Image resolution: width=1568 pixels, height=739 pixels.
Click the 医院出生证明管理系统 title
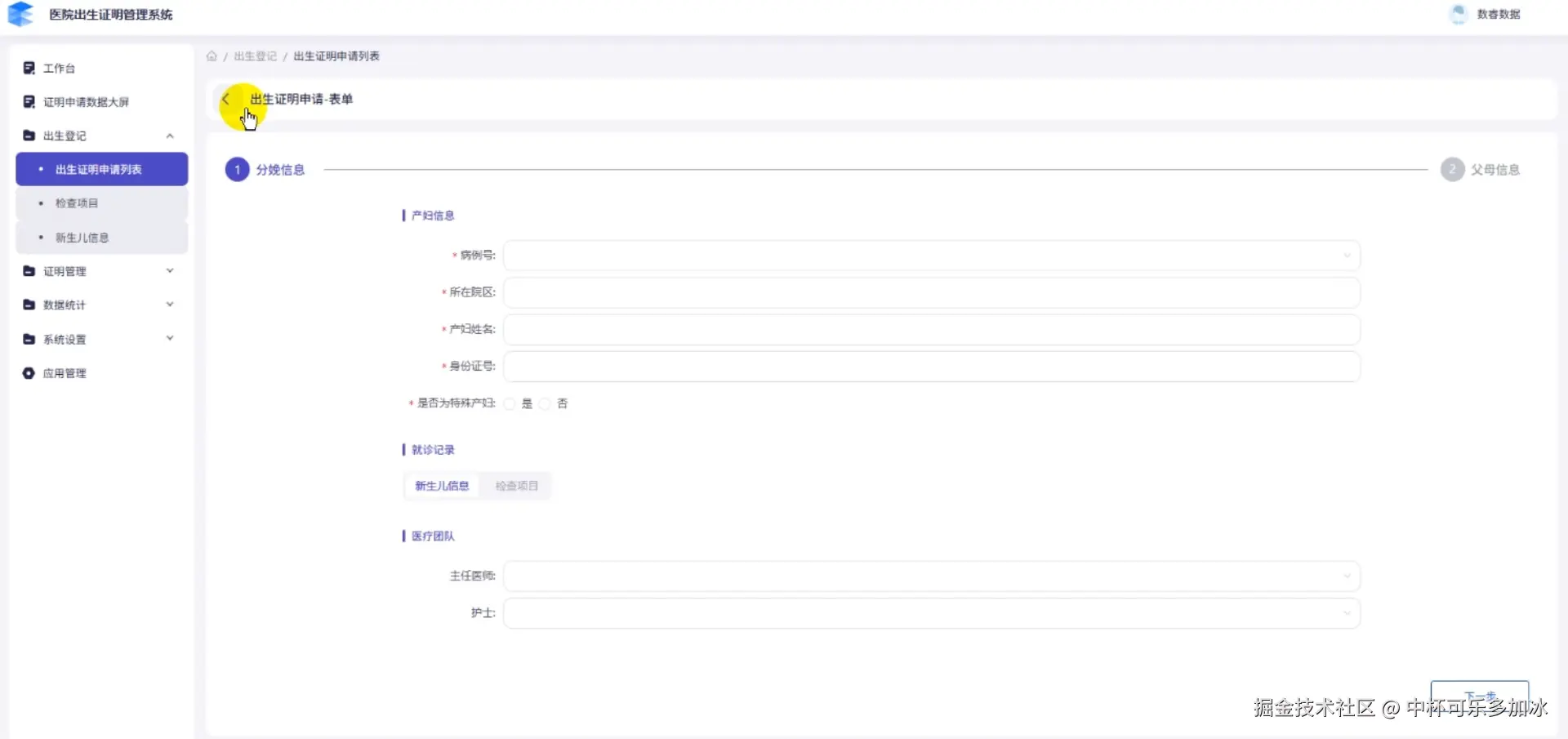coord(111,14)
